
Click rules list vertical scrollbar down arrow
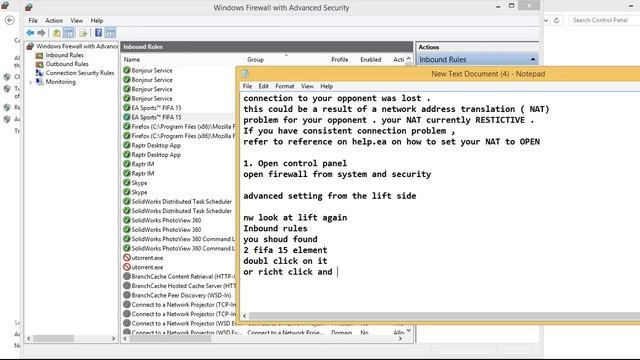click(409, 330)
